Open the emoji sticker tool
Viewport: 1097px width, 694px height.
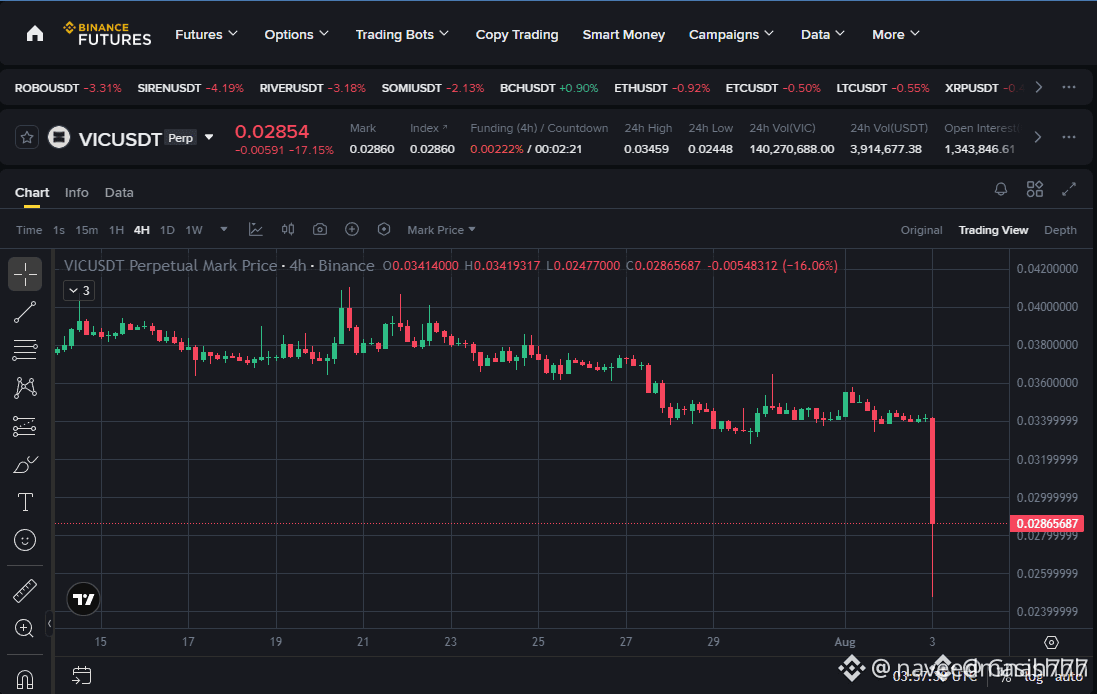click(x=25, y=540)
